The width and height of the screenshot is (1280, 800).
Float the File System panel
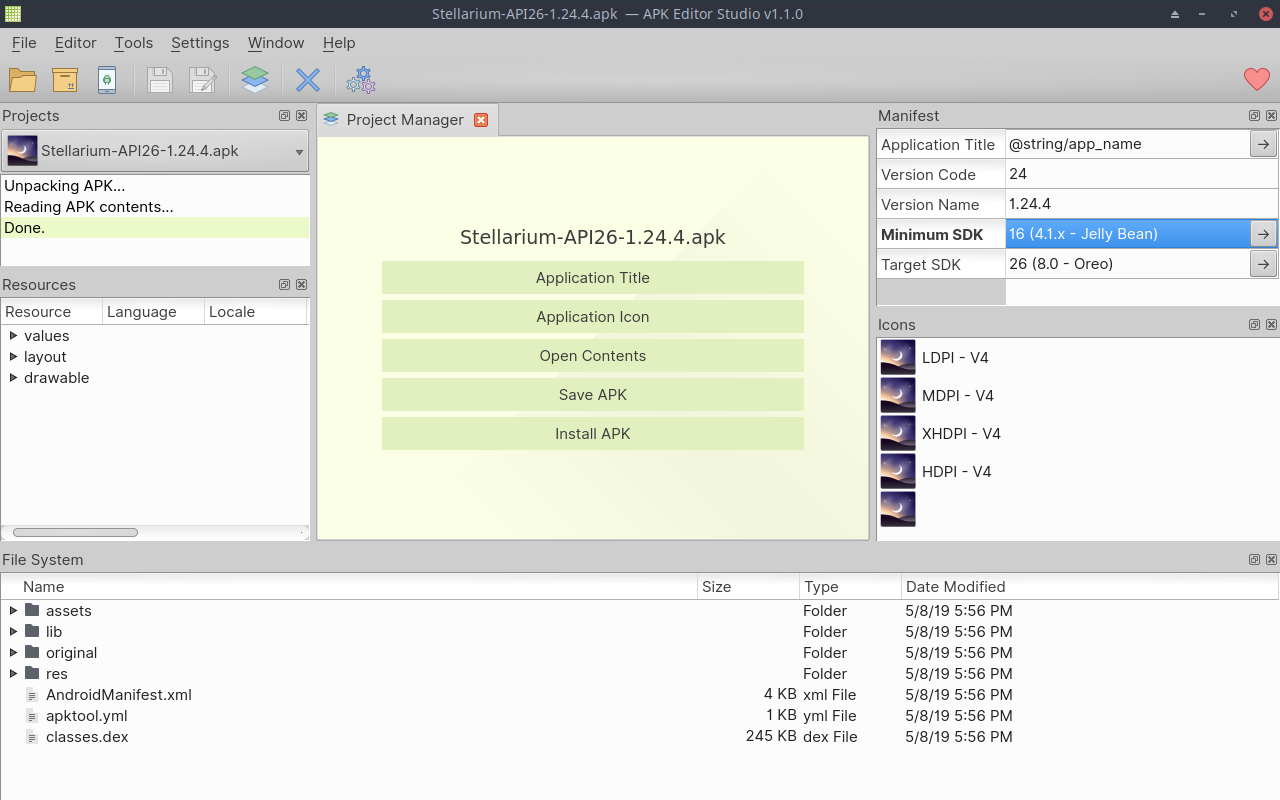tap(1255, 560)
